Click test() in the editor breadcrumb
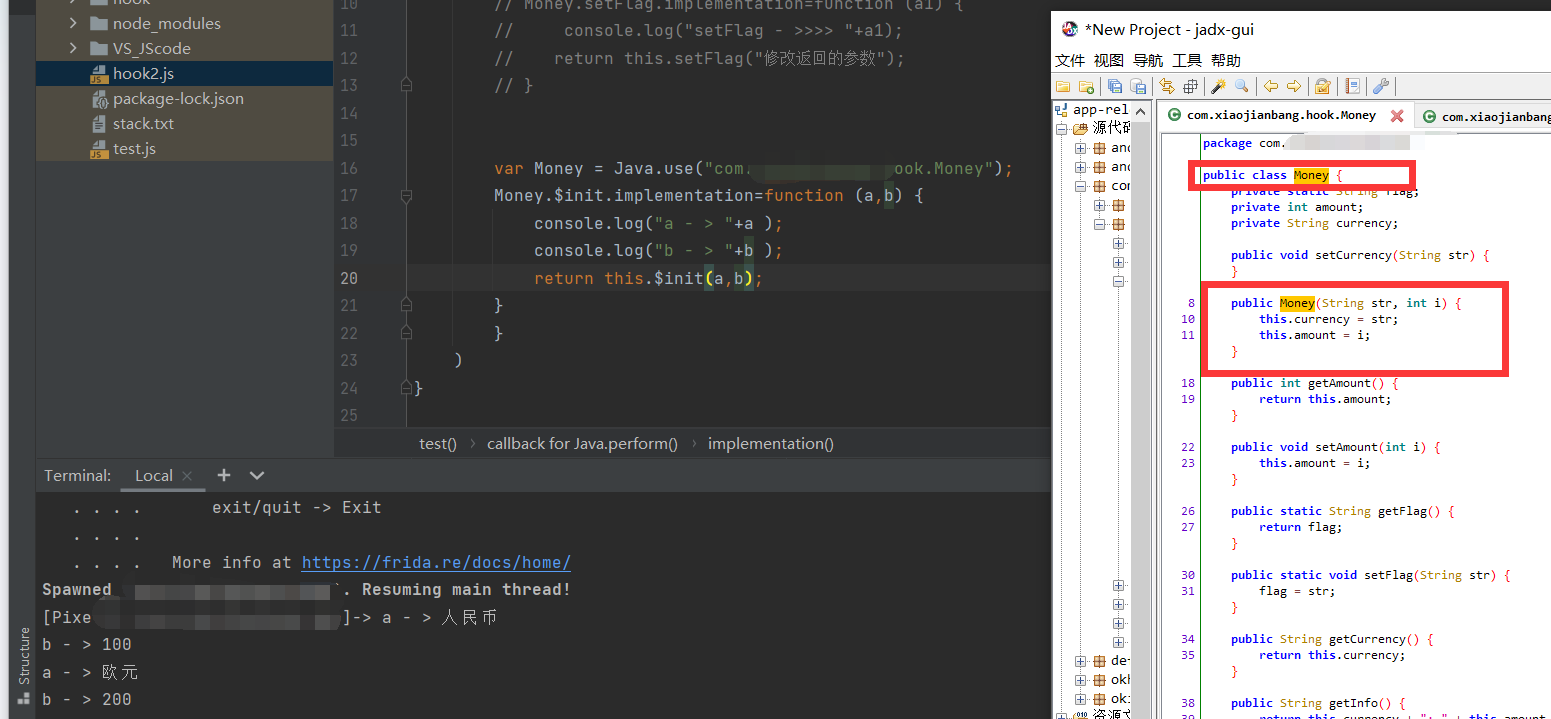 (438, 444)
